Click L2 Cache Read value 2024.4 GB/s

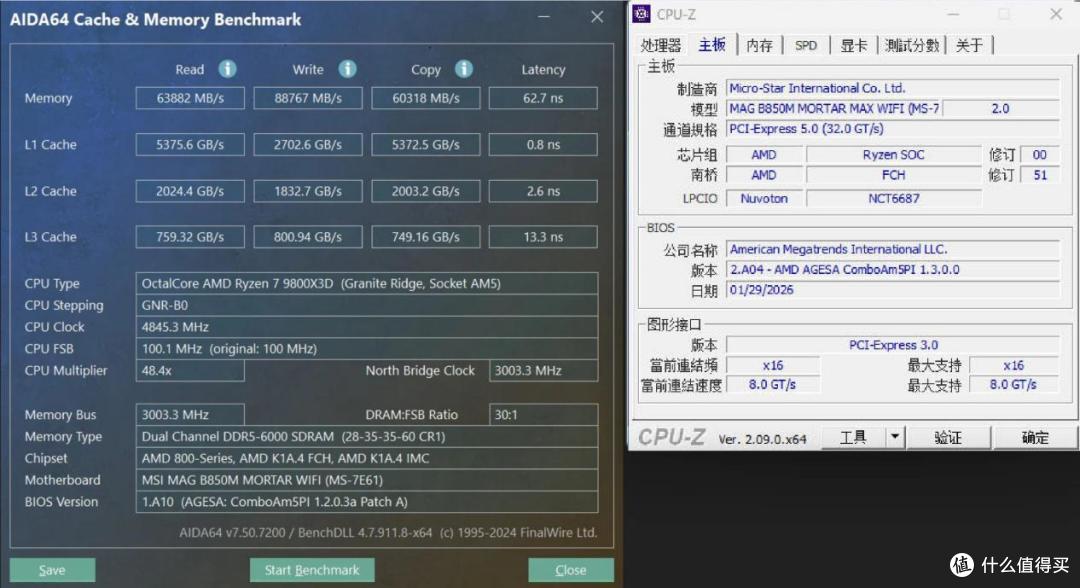tap(190, 191)
